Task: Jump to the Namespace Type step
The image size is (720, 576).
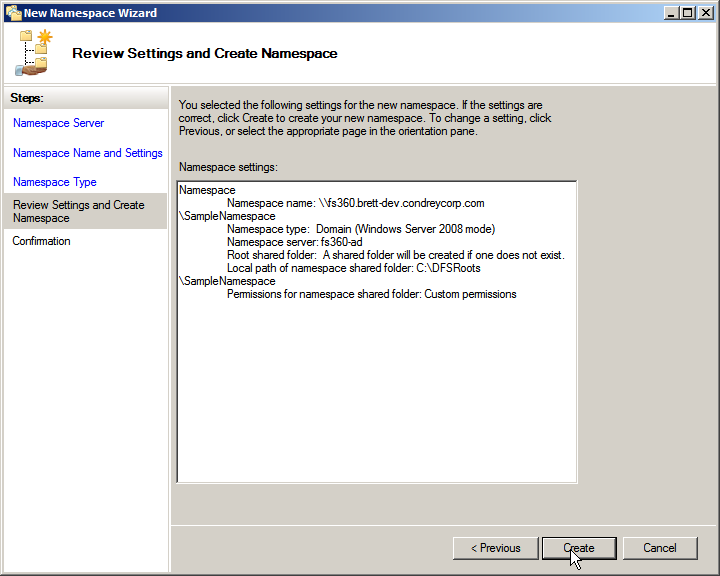Action: [x=55, y=182]
